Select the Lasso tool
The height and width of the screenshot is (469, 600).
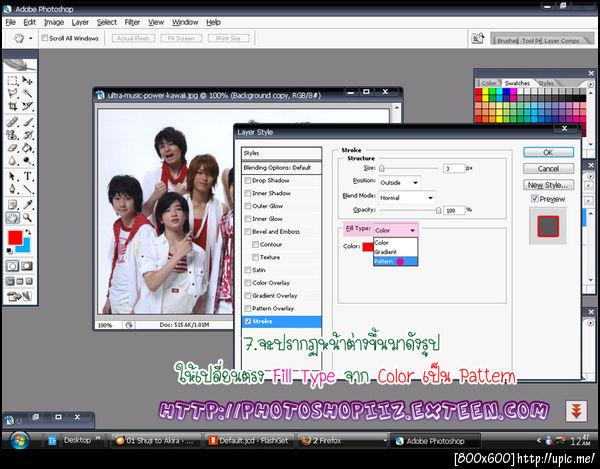click(x=12, y=93)
